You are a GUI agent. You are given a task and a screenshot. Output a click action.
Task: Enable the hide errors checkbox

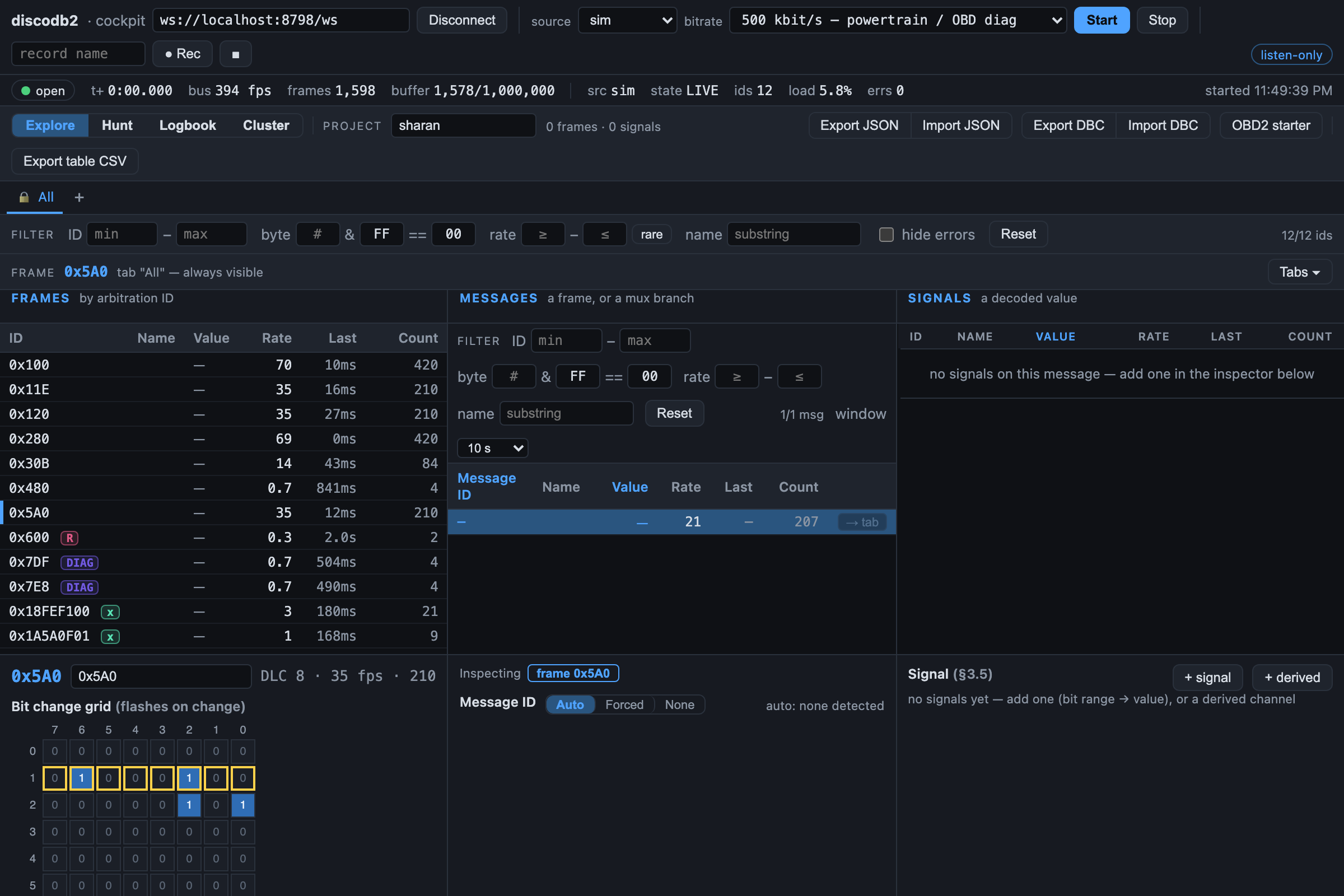[886, 234]
